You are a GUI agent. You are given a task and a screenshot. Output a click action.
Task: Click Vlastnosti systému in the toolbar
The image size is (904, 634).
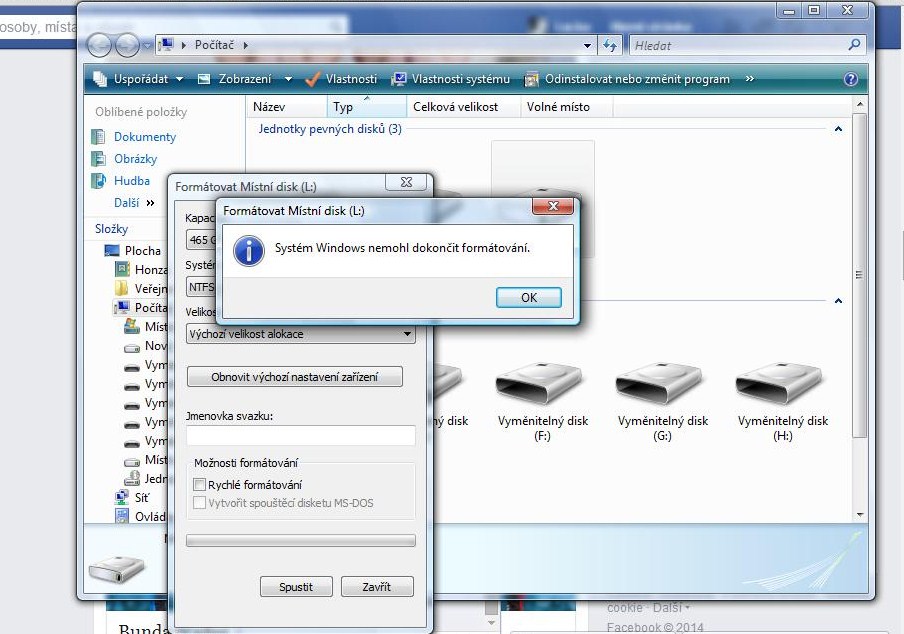(x=451, y=79)
